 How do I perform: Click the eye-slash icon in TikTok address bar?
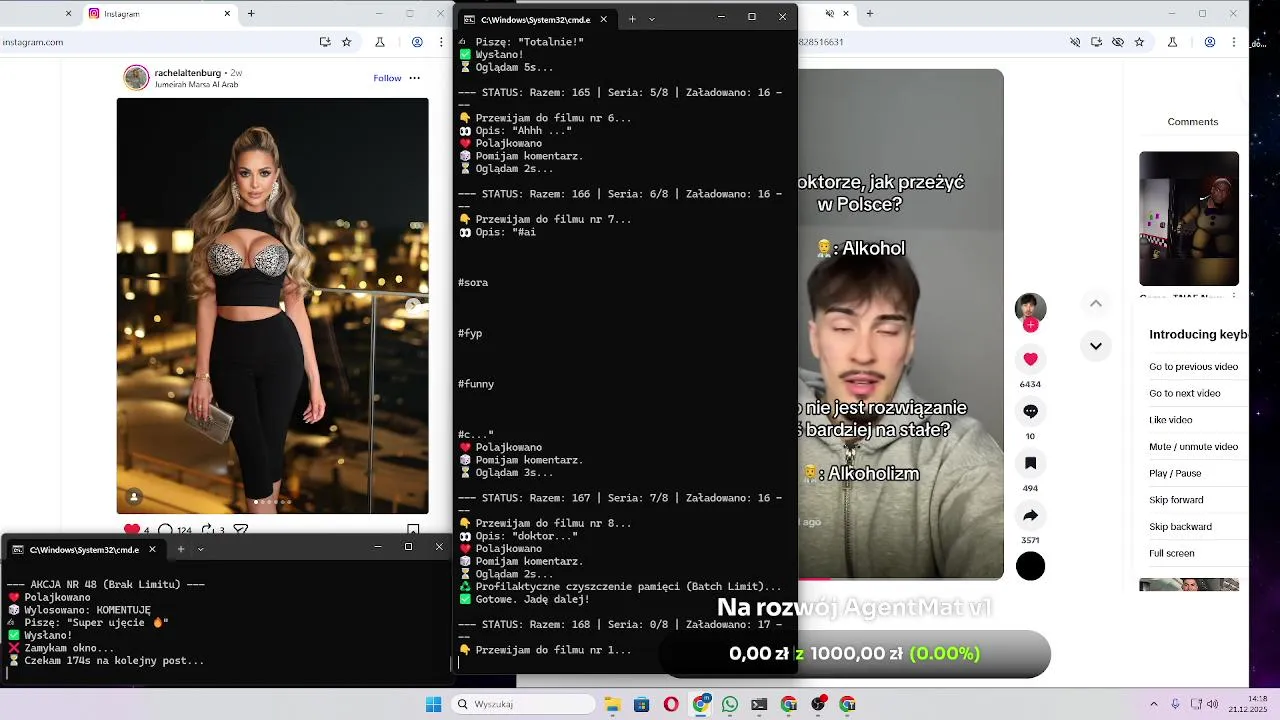(1118, 42)
